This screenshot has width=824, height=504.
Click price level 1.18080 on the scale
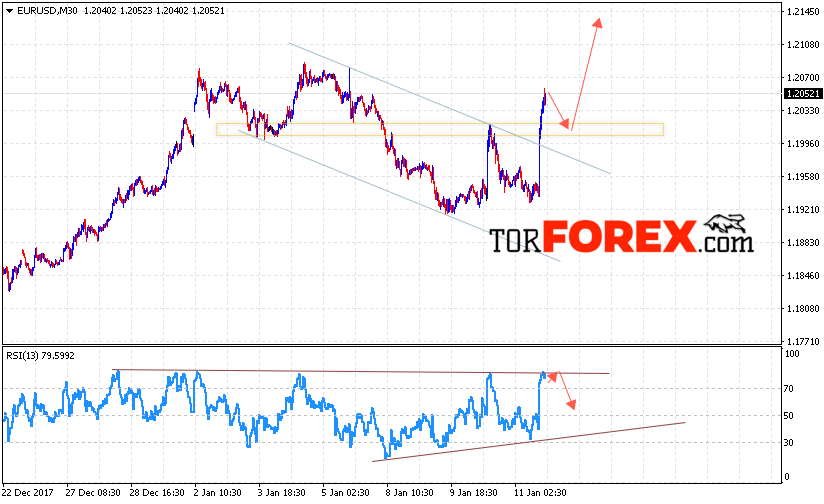[804, 308]
